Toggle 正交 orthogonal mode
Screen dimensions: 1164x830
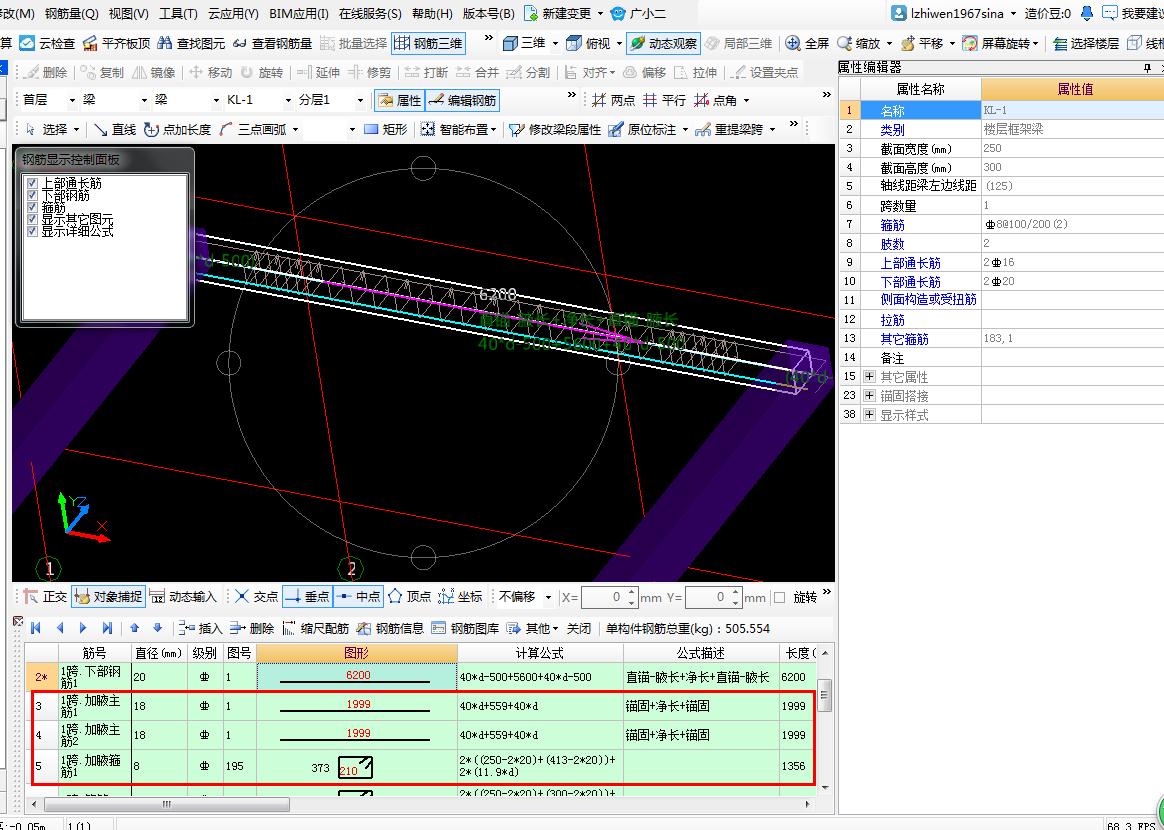coord(45,597)
